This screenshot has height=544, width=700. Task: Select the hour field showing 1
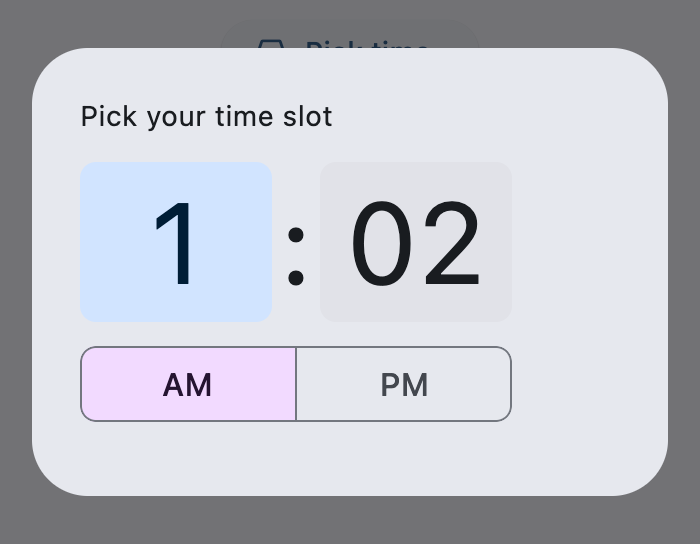point(176,242)
